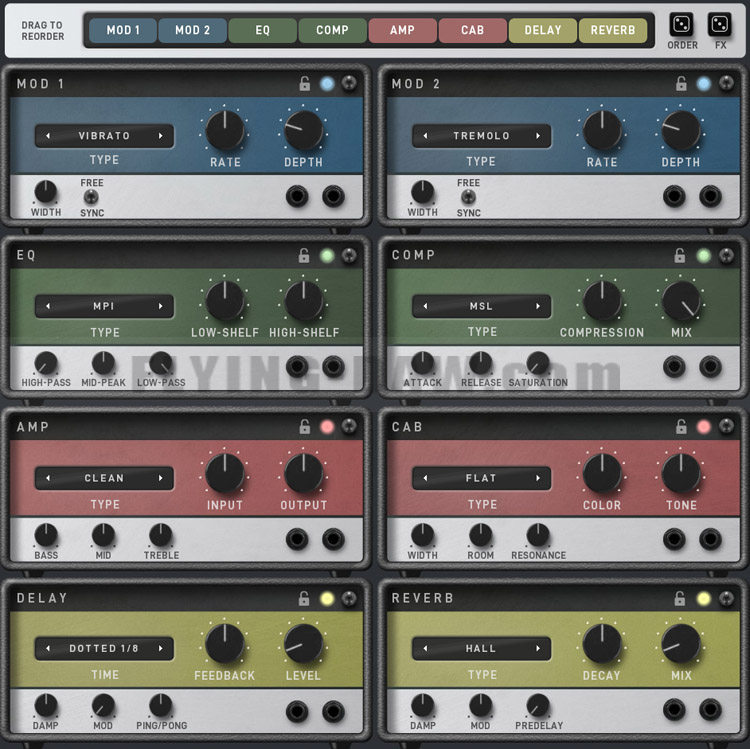The image size is (750, 749).
Task: Select next AMP type after CLEAN
Action: [161, 478]
